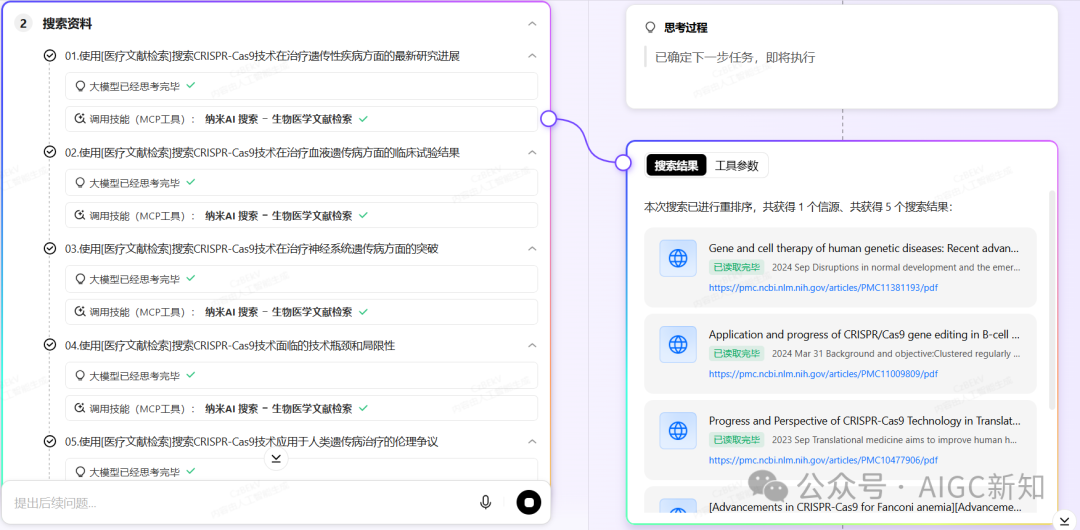The image size is (1080, 530).
Task: Open step 02 纳米AI 搜索 tool call row
Action: 302,215
